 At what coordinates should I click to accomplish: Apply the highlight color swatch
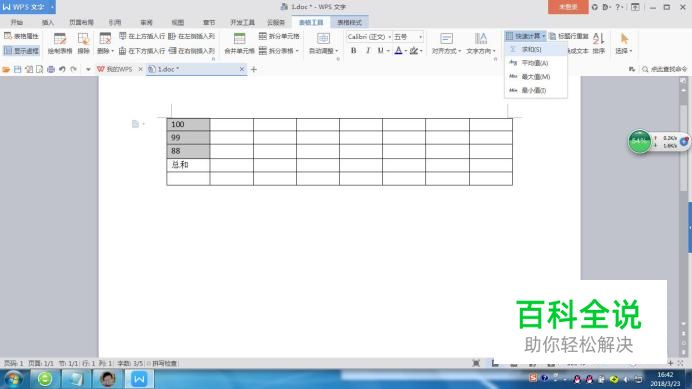click(x=414, y=51)
